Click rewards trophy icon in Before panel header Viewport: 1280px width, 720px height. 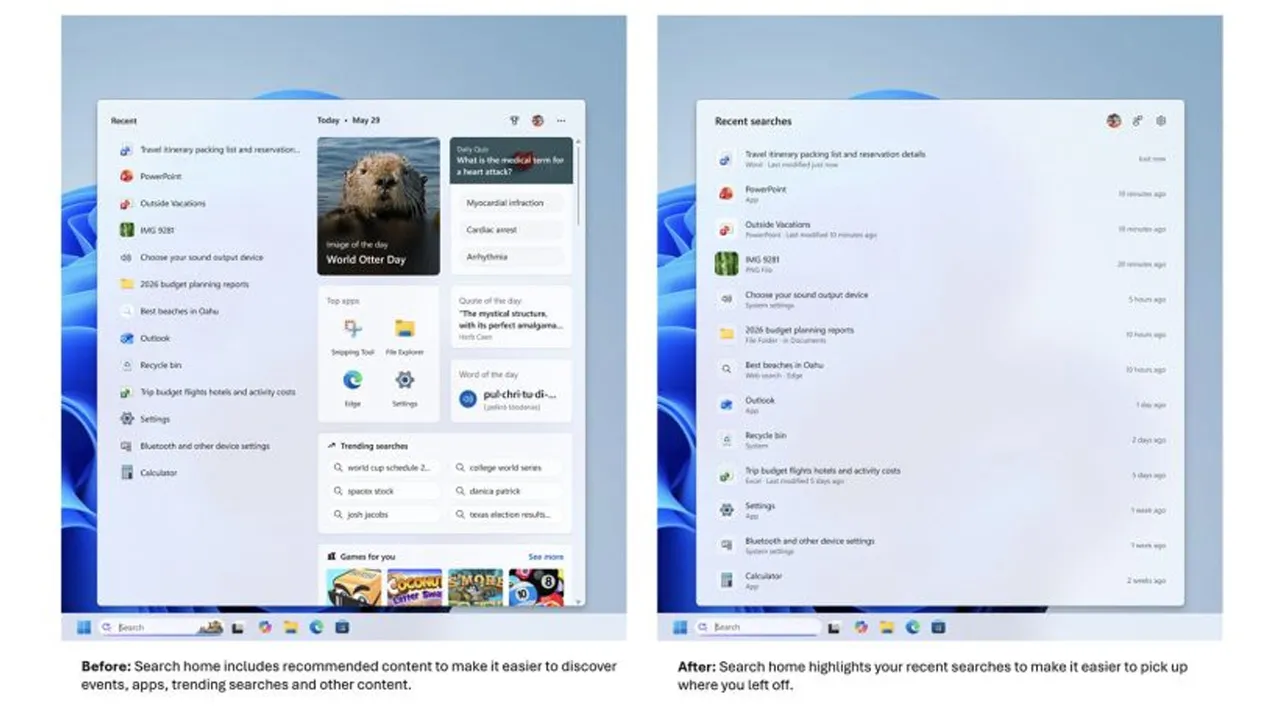(x=514, y=120)
